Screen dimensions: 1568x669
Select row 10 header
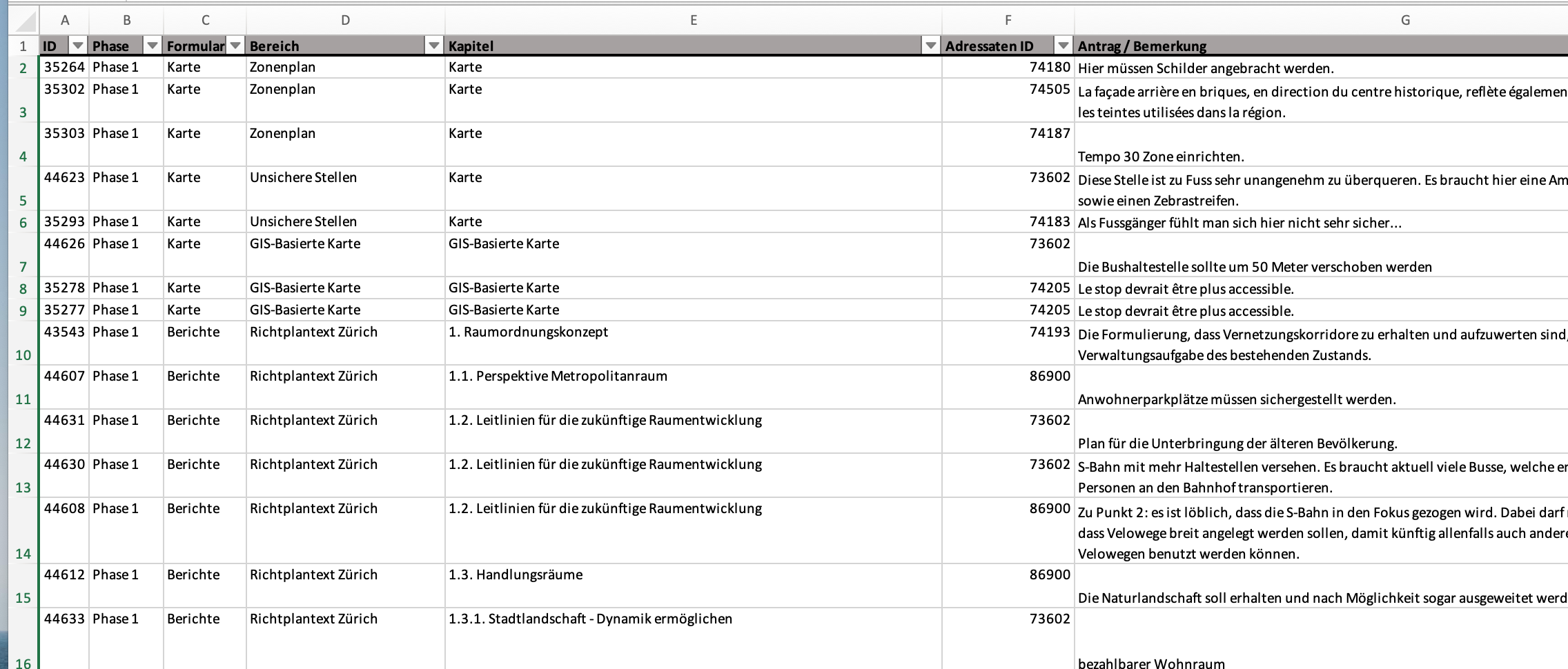pos(23,343)
